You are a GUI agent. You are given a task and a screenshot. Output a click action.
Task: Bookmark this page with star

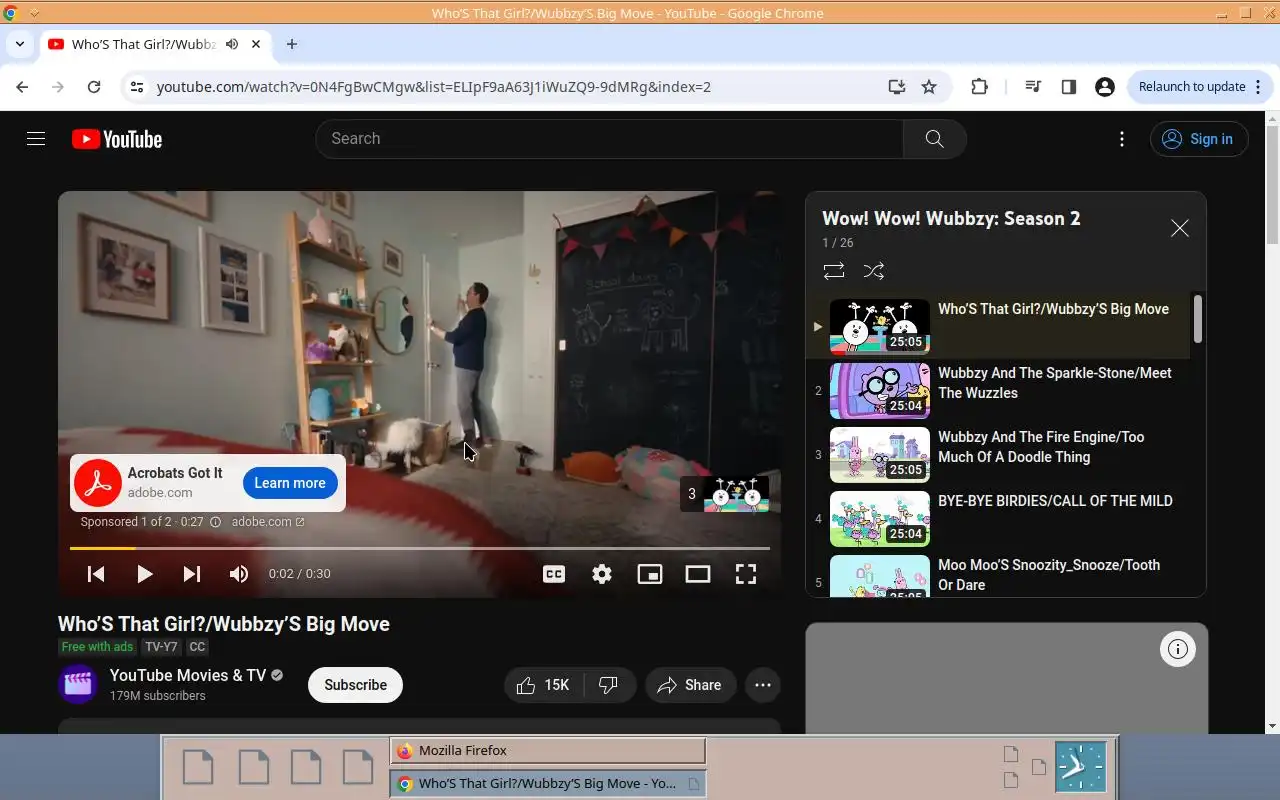coord(929,87)
